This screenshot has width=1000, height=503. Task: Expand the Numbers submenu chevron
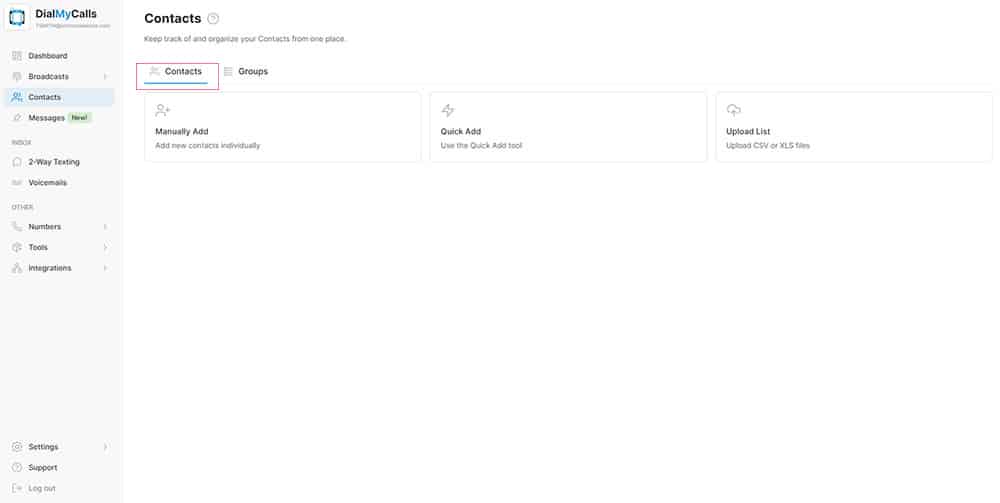tap(105, 227)
